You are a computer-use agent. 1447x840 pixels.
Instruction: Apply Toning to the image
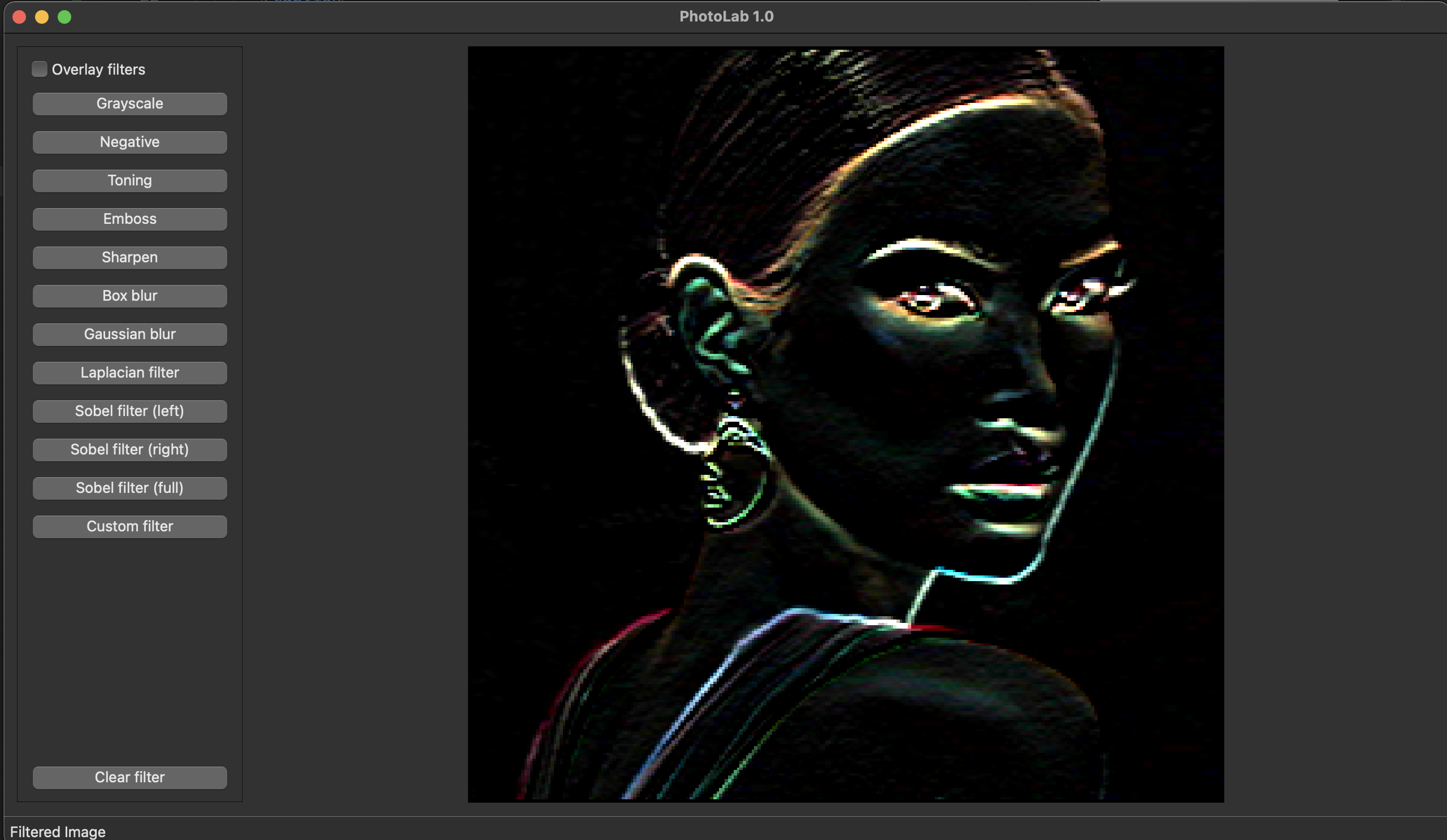tap(129, 181)
